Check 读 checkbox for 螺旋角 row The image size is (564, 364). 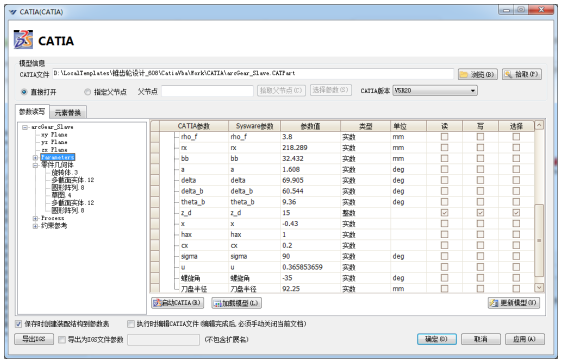[445, 278]
